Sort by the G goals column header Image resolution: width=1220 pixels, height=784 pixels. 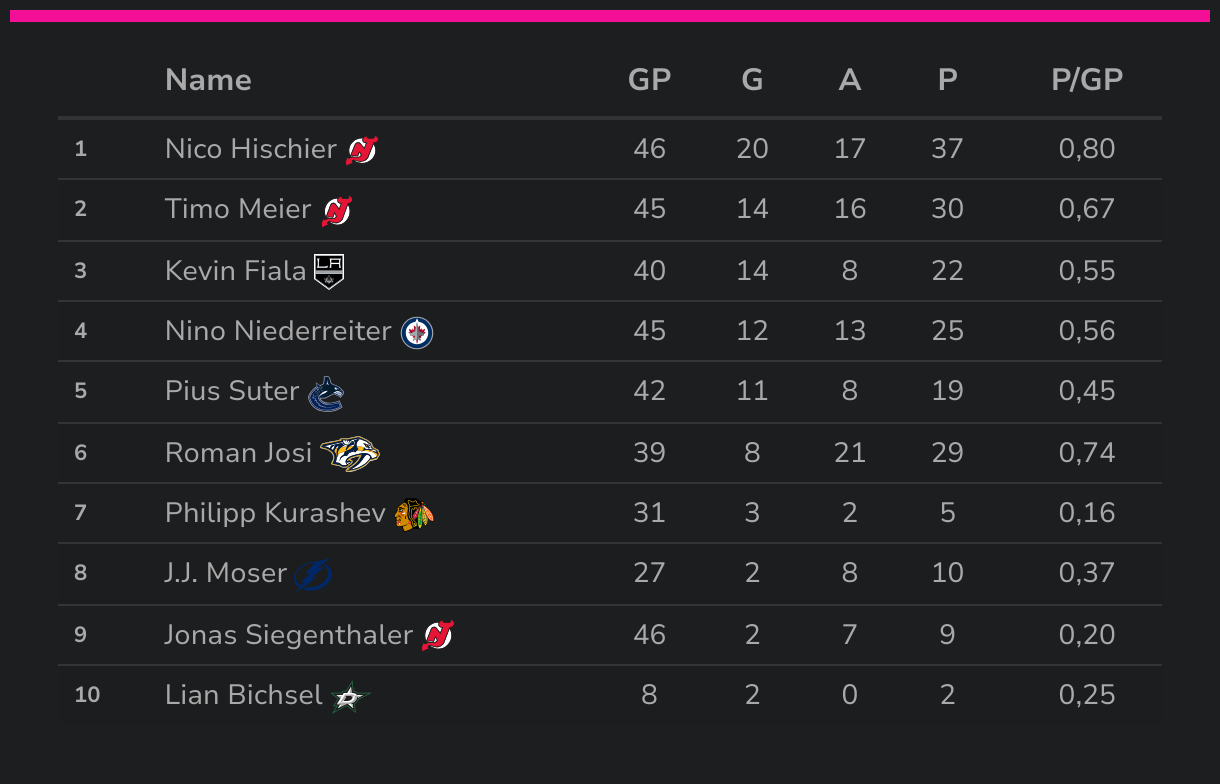click(752, 80)
